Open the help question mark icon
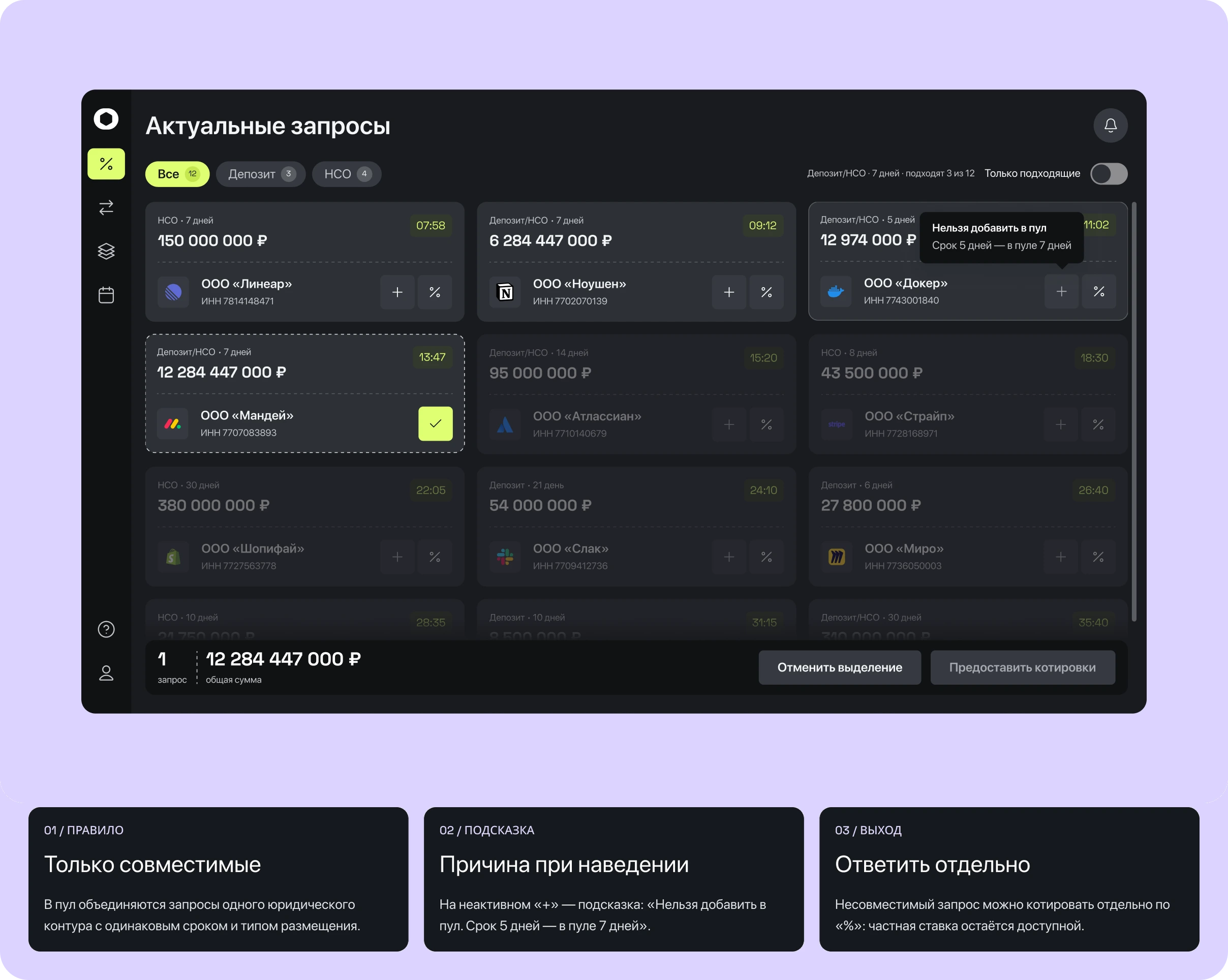This screenshot has width=1228, height=980. pyautogui.click(x=106, y=629)
